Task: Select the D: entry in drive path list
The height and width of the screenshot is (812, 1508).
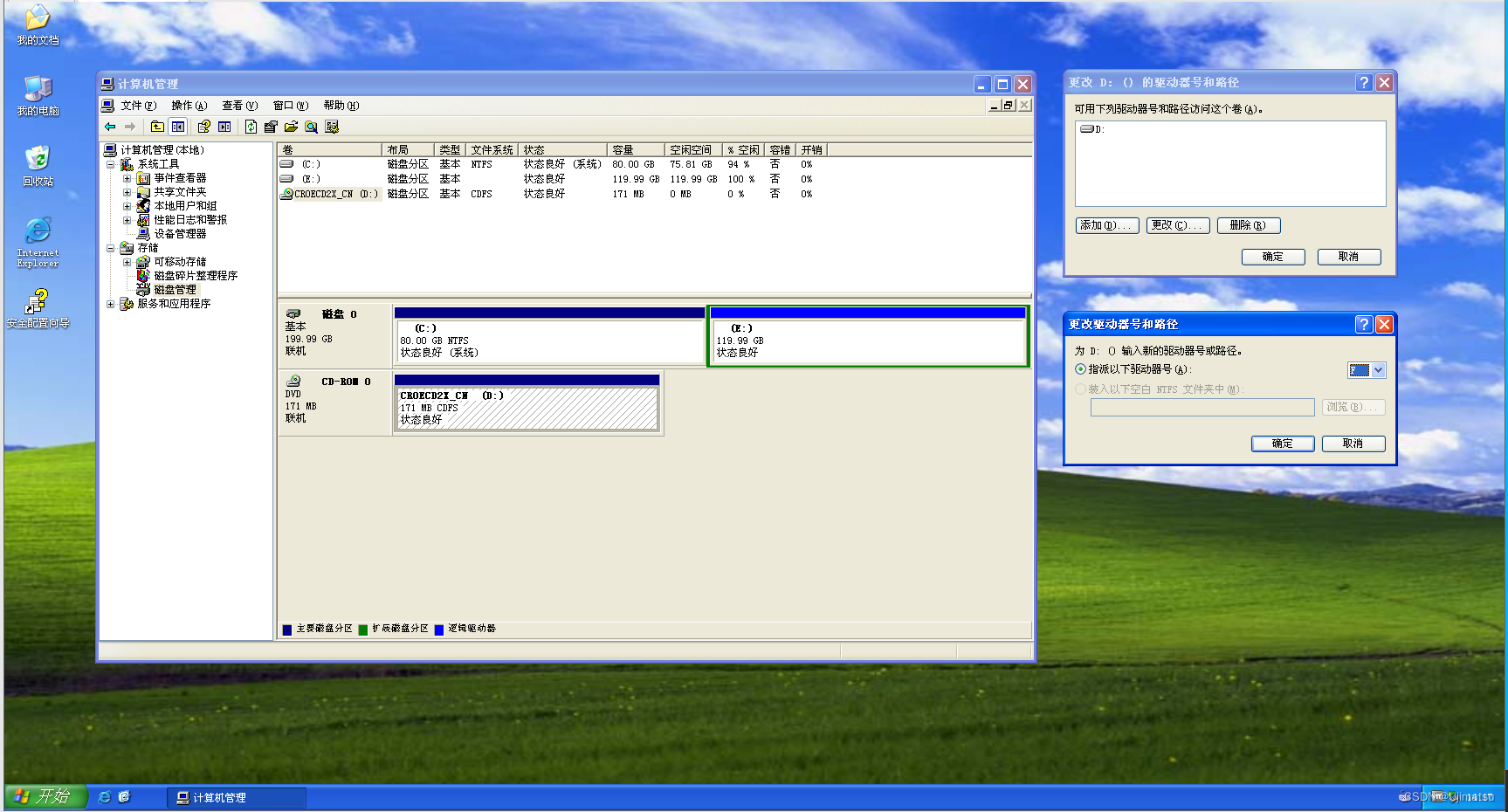Action: coord(1093,129)
